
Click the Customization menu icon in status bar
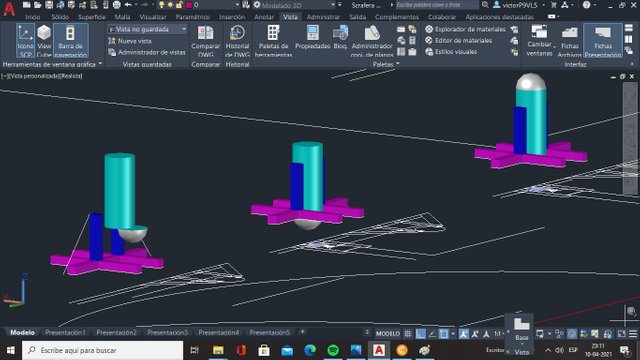point(633,334)
